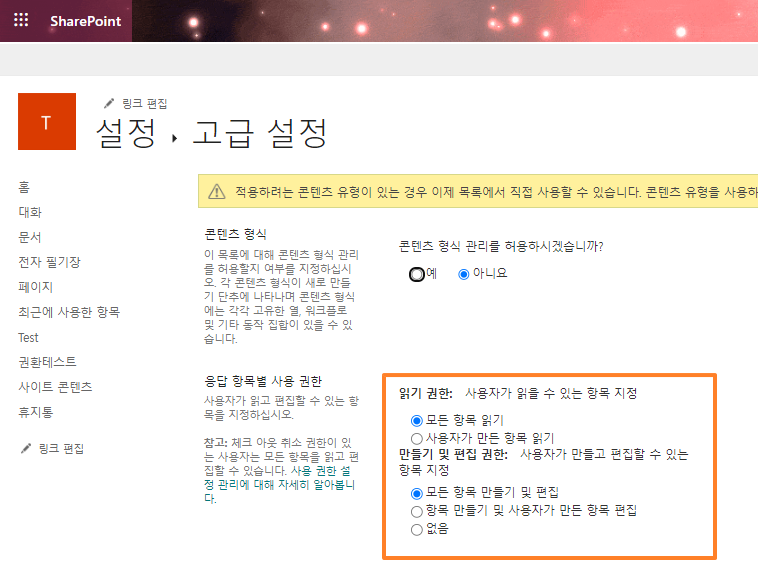Open the SharePoint app launcher grid

[21, 20]
